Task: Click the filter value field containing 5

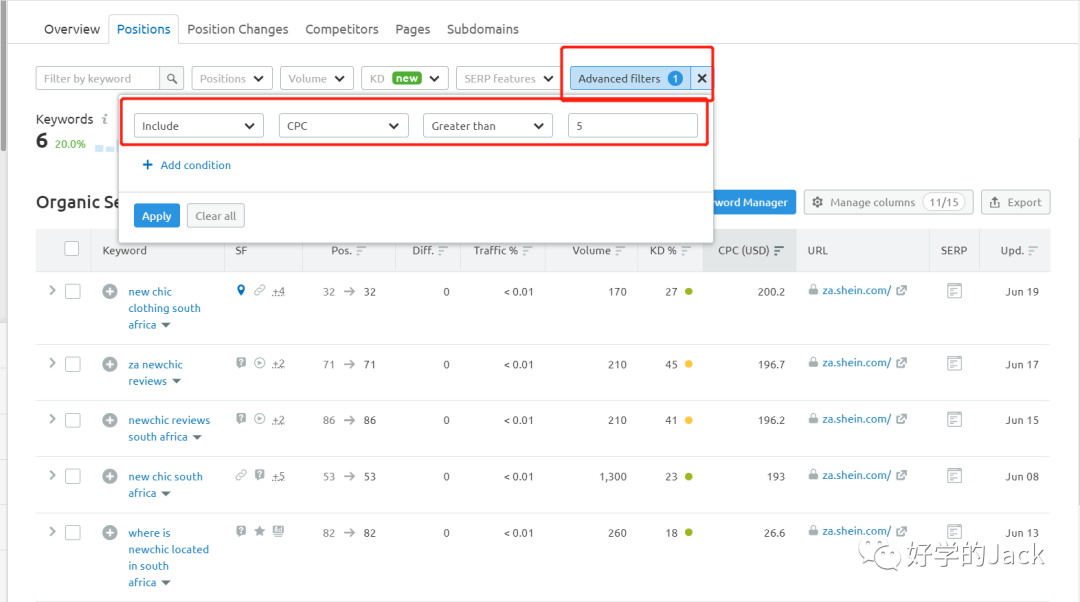Action: [632, 126]
